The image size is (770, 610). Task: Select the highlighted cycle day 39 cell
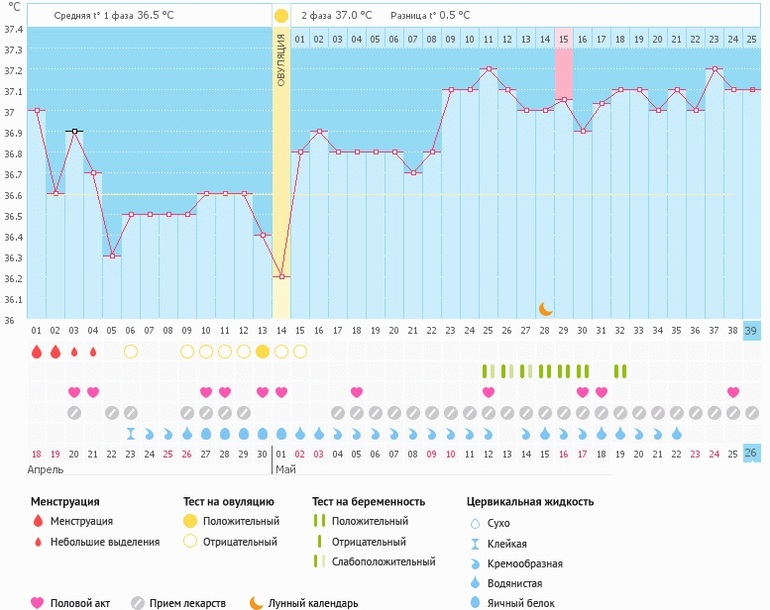[x=752, y=331]
